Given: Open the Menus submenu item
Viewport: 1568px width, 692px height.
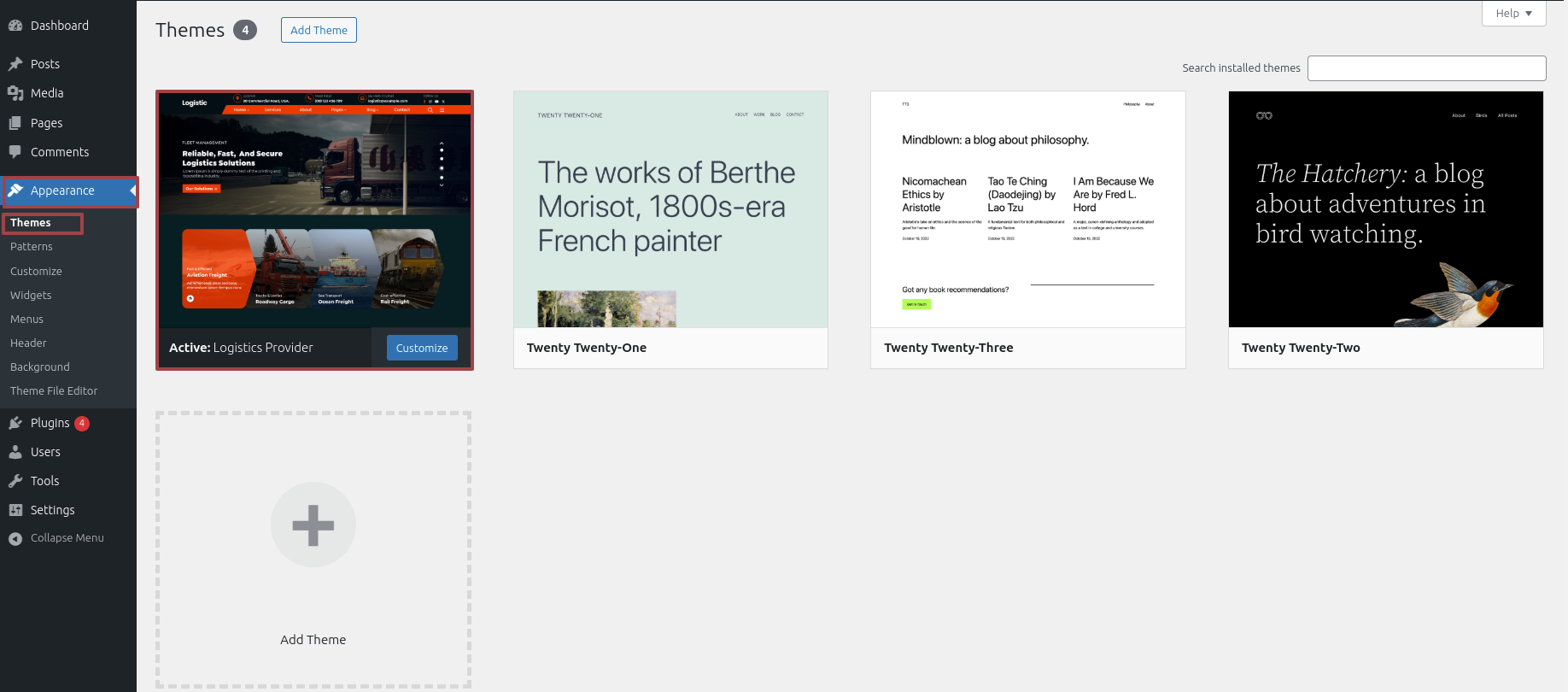Looking at the screenshot, I should pyautogui.click(x=26, y=319).
